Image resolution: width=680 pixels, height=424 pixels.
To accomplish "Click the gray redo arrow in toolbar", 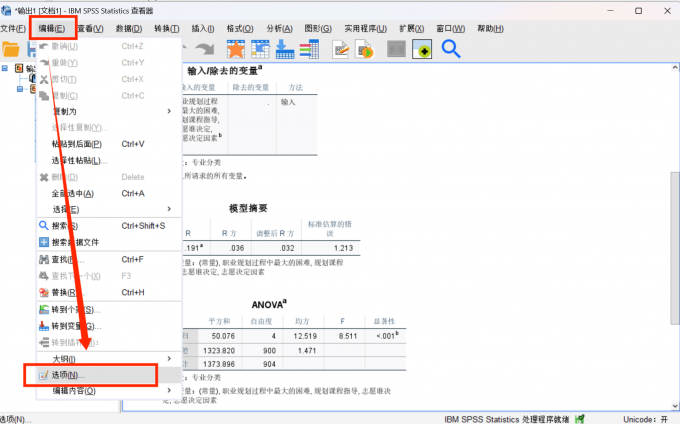I will [x=205, y=49].
